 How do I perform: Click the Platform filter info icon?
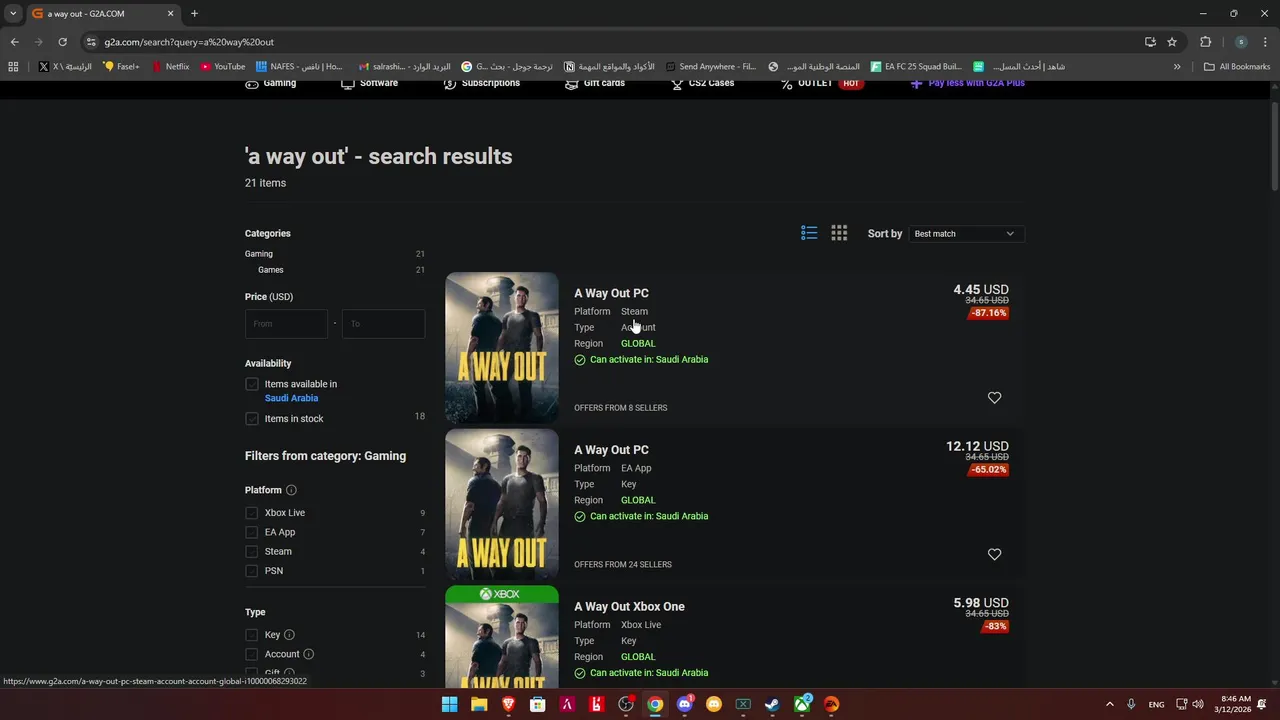coord(291,490)
